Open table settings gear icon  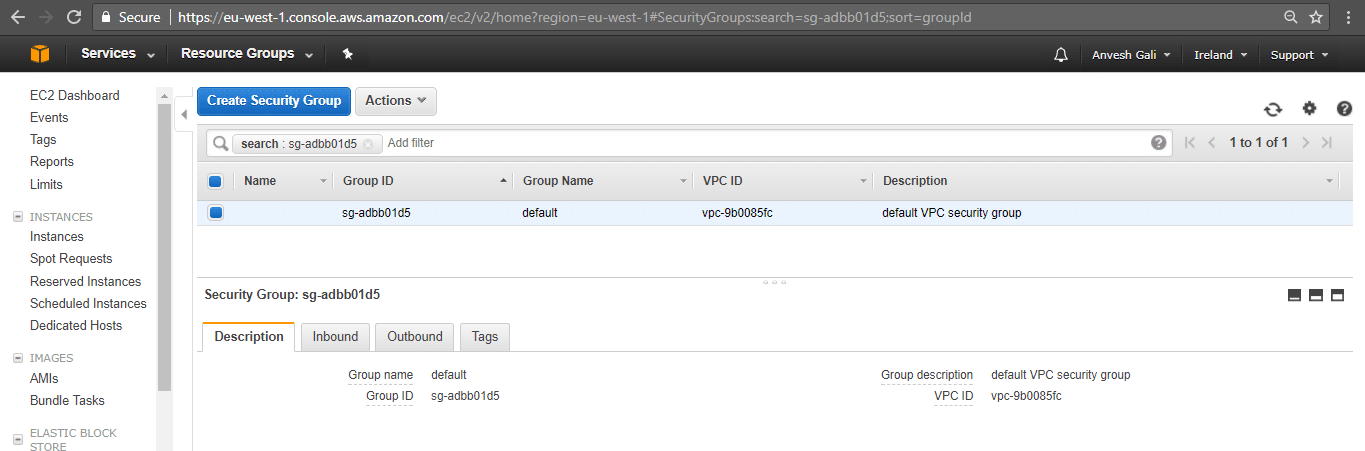[1309, 109]
